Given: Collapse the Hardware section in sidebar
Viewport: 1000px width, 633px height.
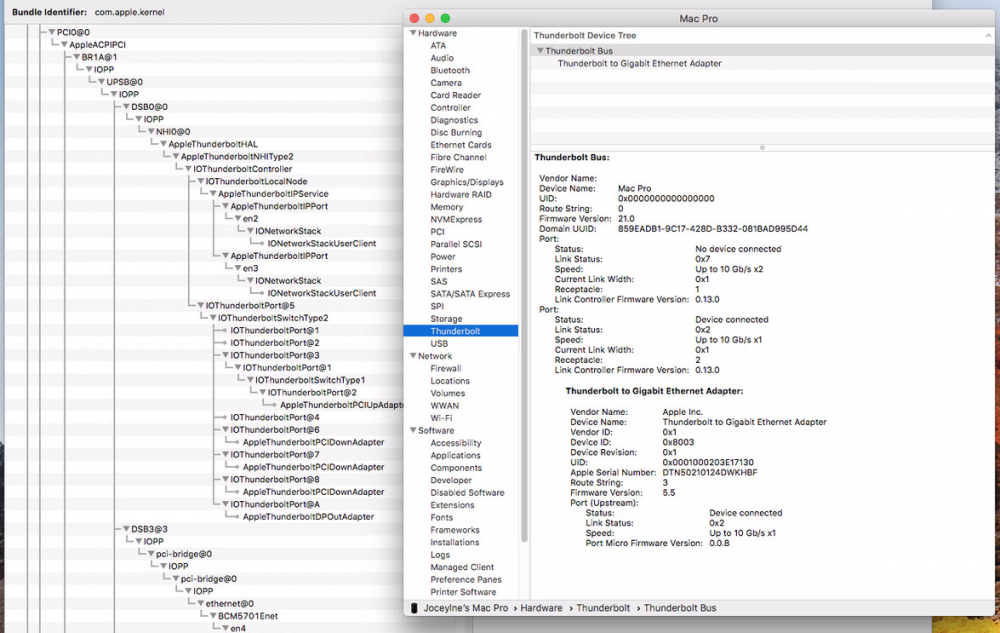Looking at the screenshot, I should [x=413, y=33].
